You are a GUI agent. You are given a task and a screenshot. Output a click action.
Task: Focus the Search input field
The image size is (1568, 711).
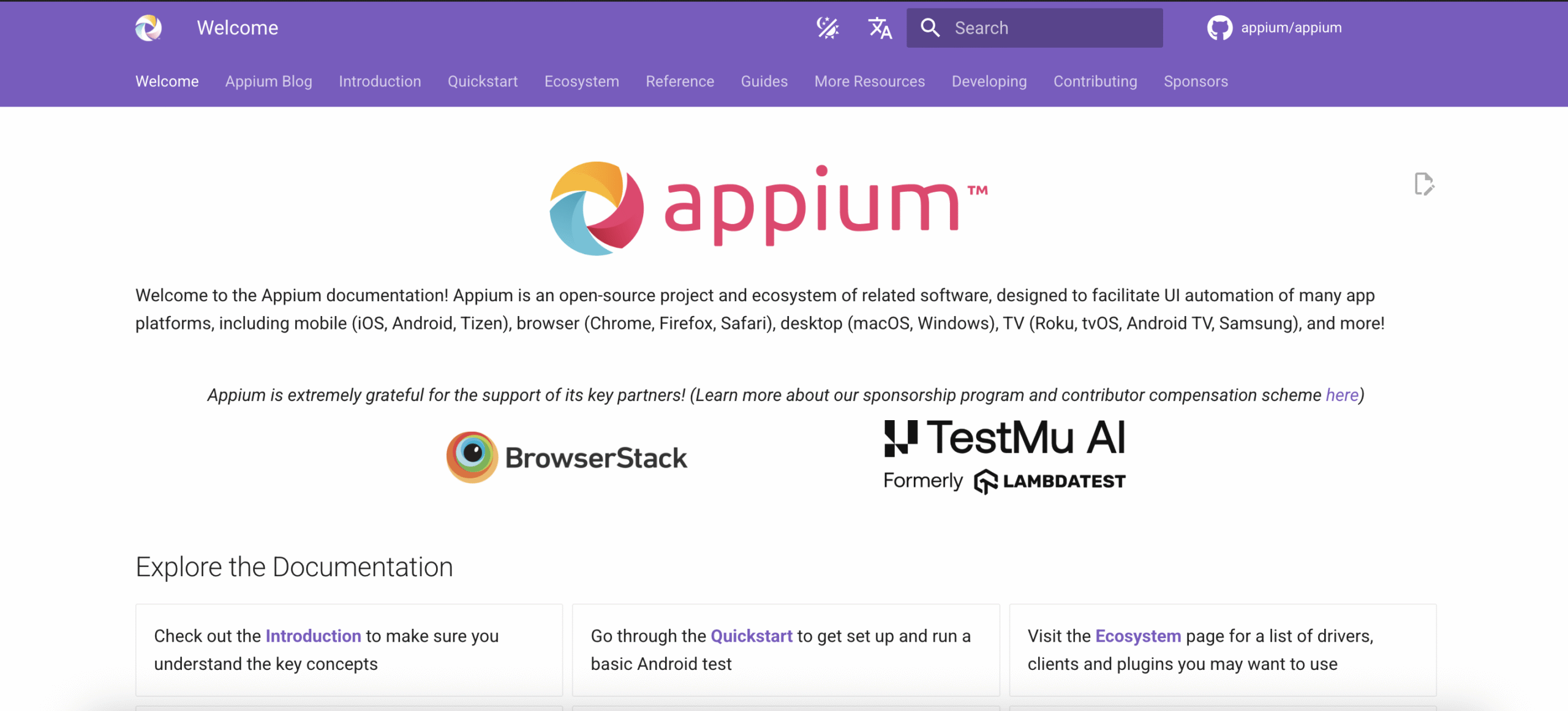pos(1035,28)
